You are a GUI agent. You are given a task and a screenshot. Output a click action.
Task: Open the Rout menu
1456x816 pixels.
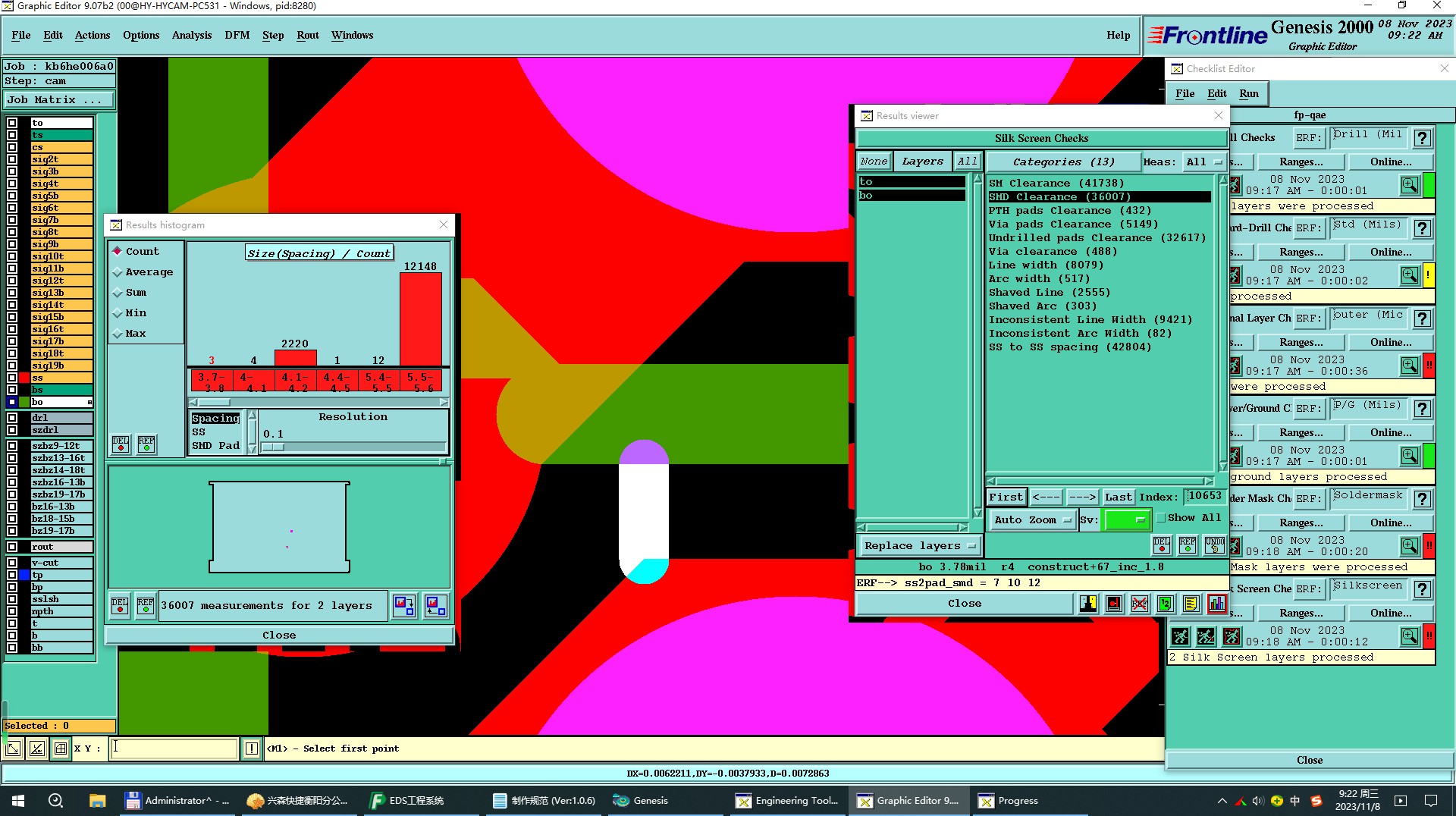[x=308, y=35]
